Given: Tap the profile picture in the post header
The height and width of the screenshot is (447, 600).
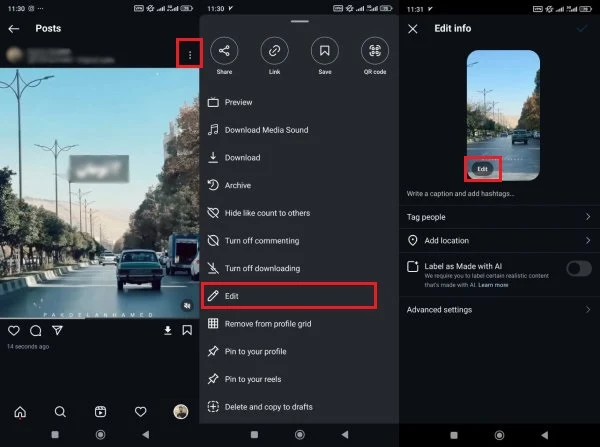Looking at the screenshot, I should point(15,55).
